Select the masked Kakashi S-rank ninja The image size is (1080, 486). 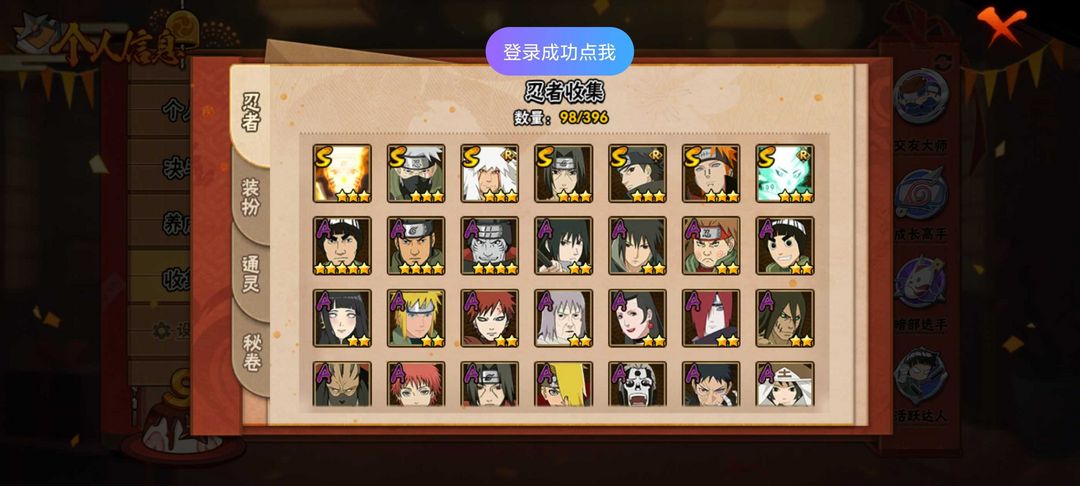point(416,173)
